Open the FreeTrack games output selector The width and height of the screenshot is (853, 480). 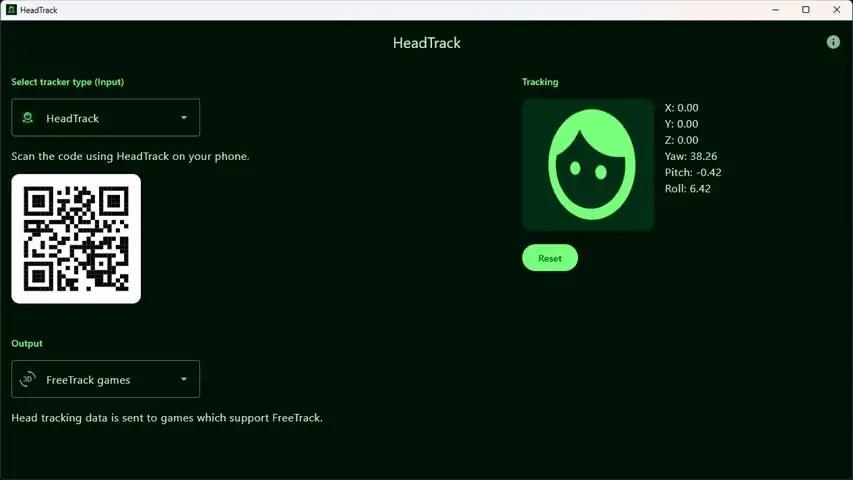point(106,379)
